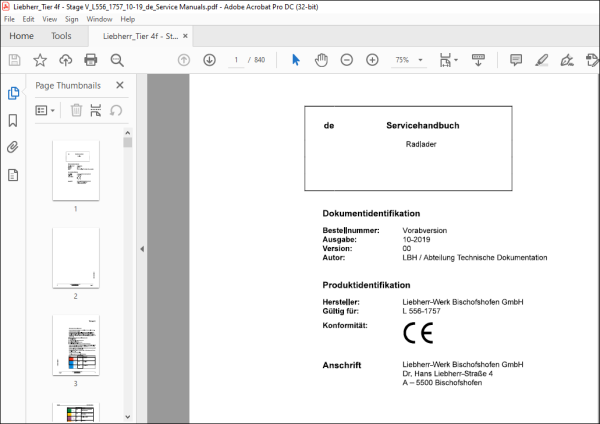The width and height of the screenshot is (600, 424).
Task: Select the Liebherr_Tier 4f document tab
Action: [140, 36]
